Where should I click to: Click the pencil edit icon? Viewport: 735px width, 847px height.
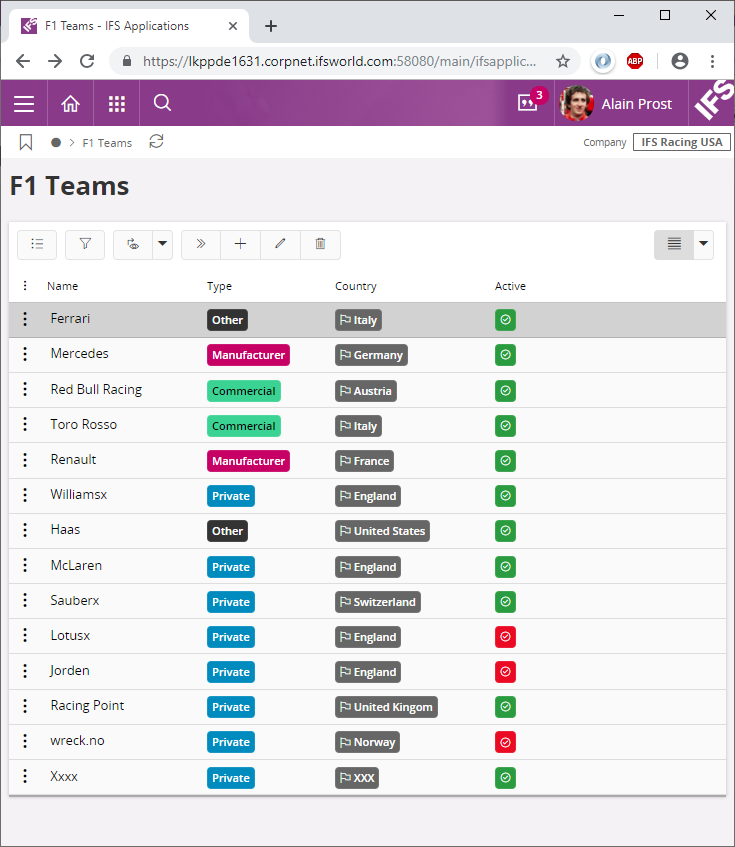click(x=280, y=244)
